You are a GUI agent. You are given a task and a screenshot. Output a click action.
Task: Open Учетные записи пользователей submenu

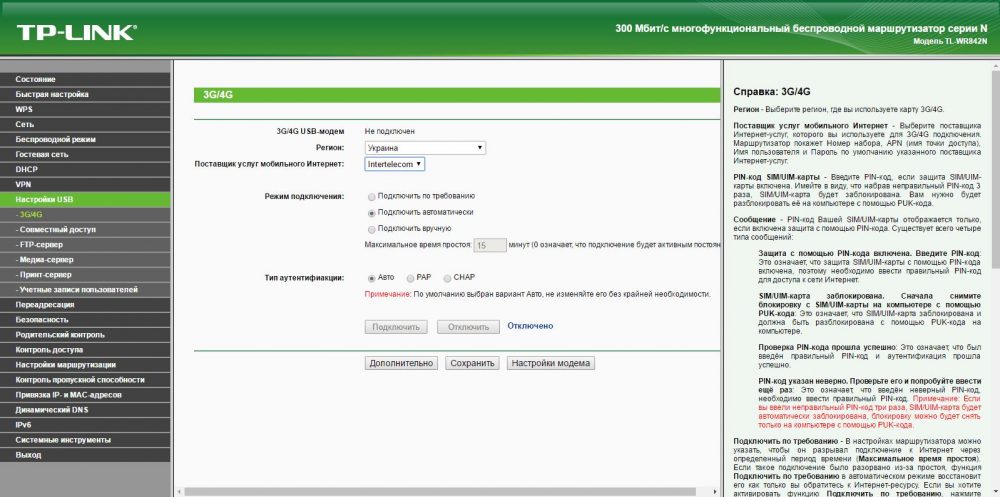(85, 290)
